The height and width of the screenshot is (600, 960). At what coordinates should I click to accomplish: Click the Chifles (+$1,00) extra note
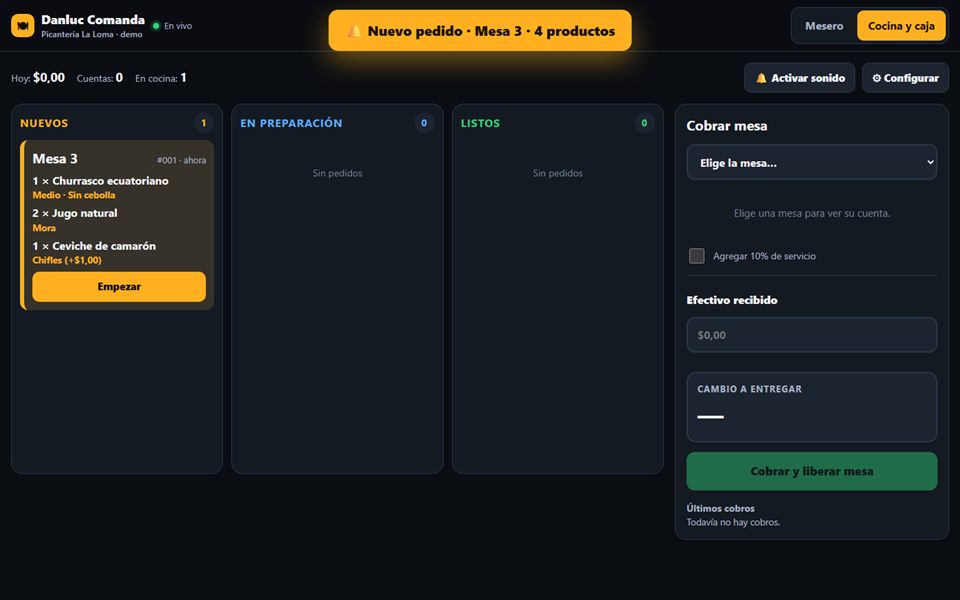coord(67,260)
